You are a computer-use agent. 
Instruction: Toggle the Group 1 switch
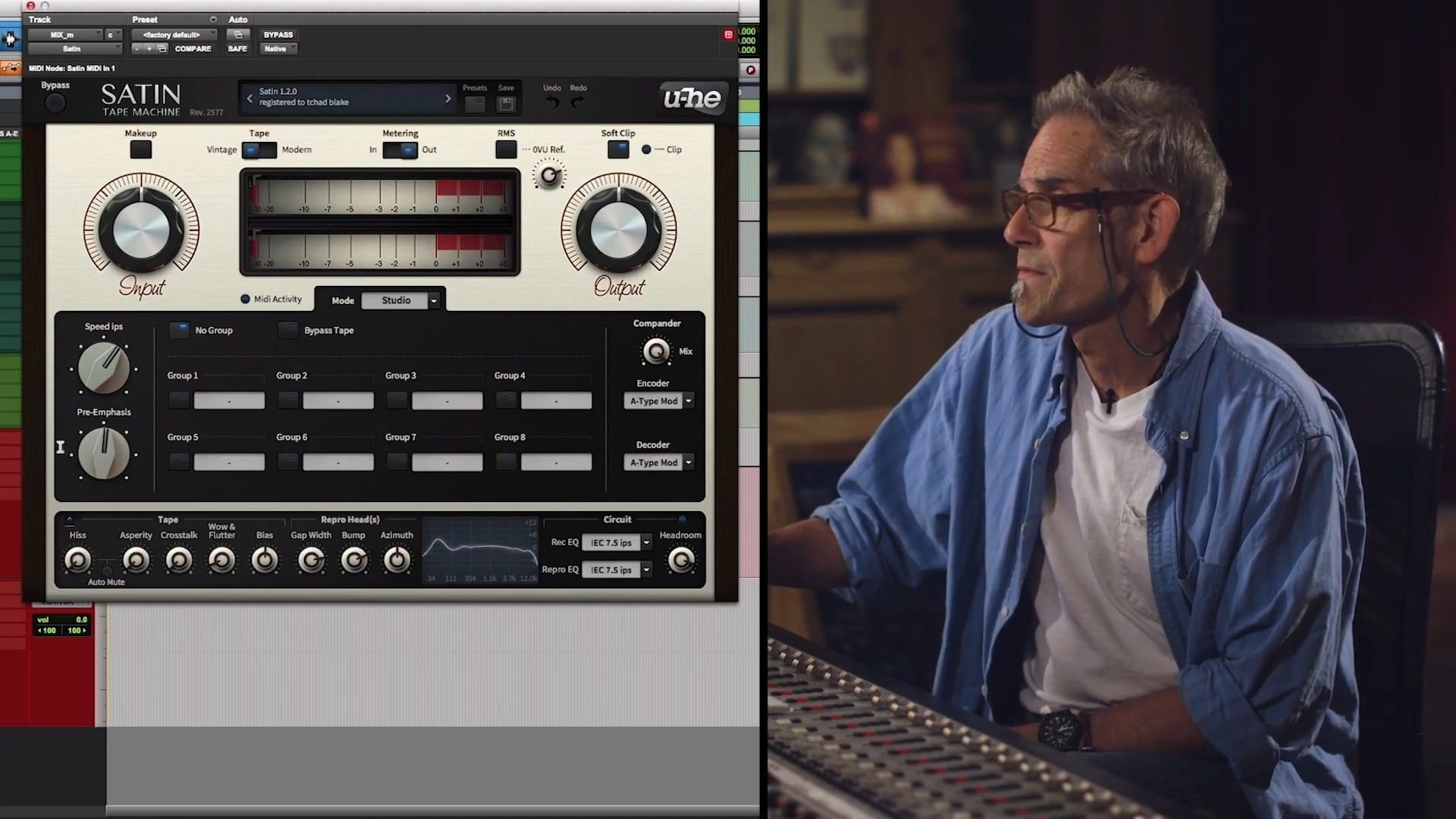coord(179,400)
